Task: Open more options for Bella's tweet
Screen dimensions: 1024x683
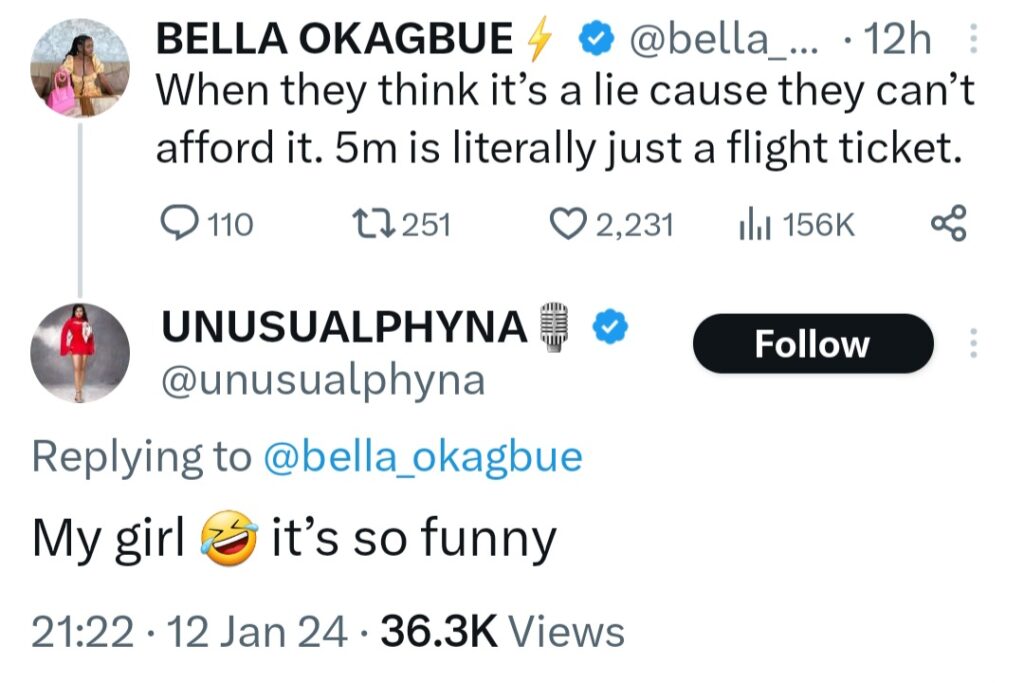Action: (x=977, y=41)
